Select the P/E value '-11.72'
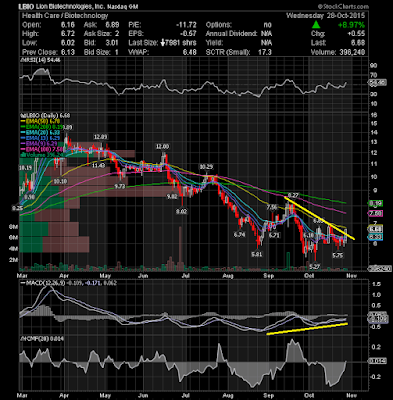393x400 pixels. tap(186, 25)
